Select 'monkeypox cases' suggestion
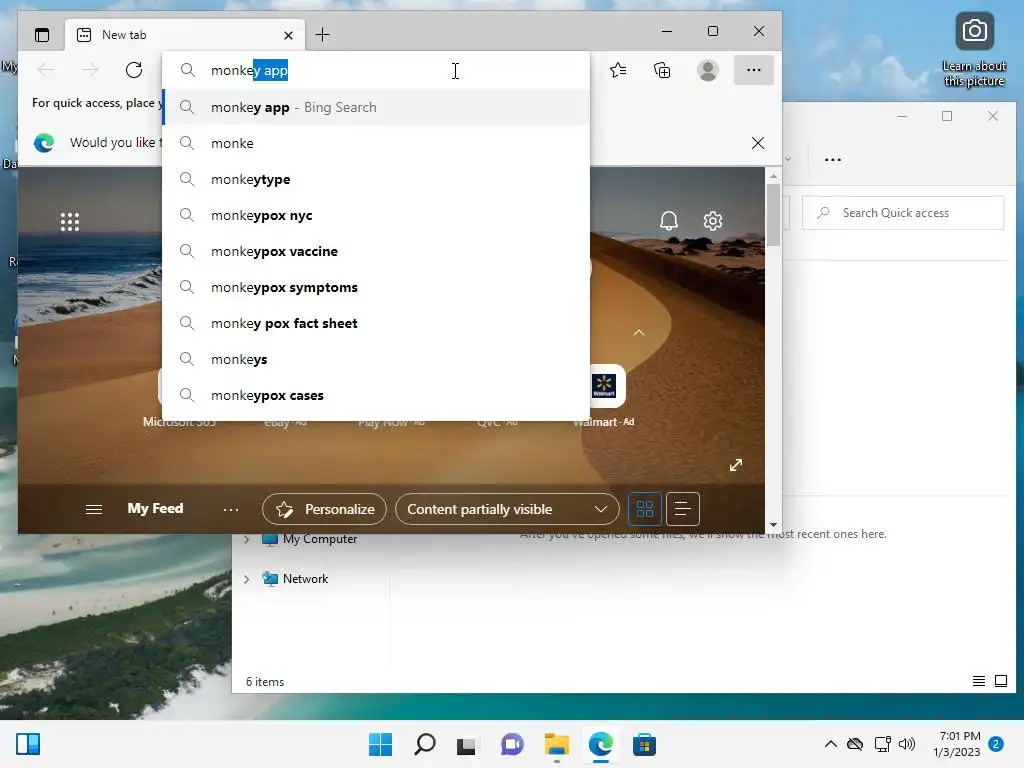Viewport: 1024px width, 768px height. [x=377, y=395]
